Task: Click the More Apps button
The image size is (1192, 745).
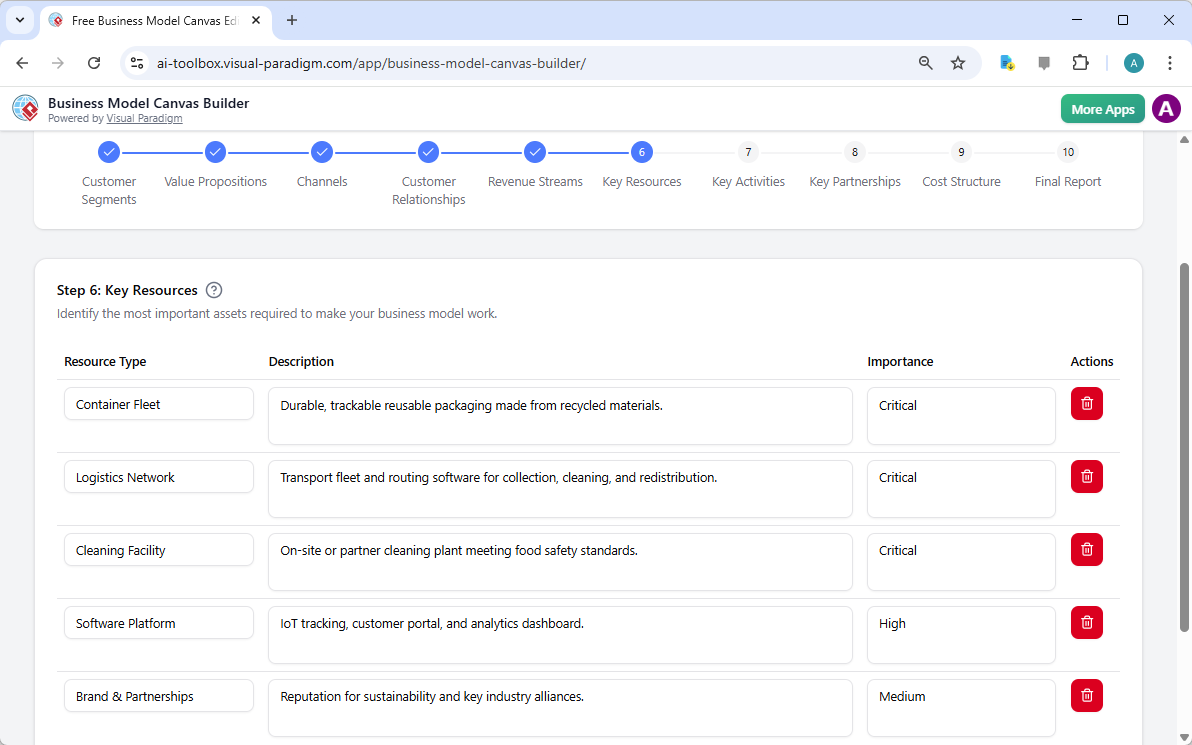Action: [1102, 108]
